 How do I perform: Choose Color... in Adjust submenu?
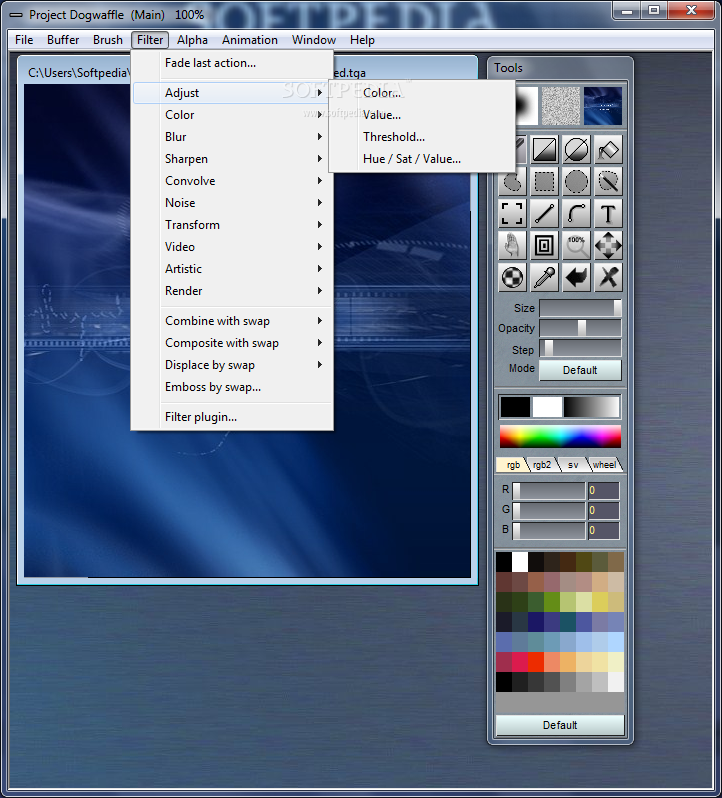(x=422, y=93)
